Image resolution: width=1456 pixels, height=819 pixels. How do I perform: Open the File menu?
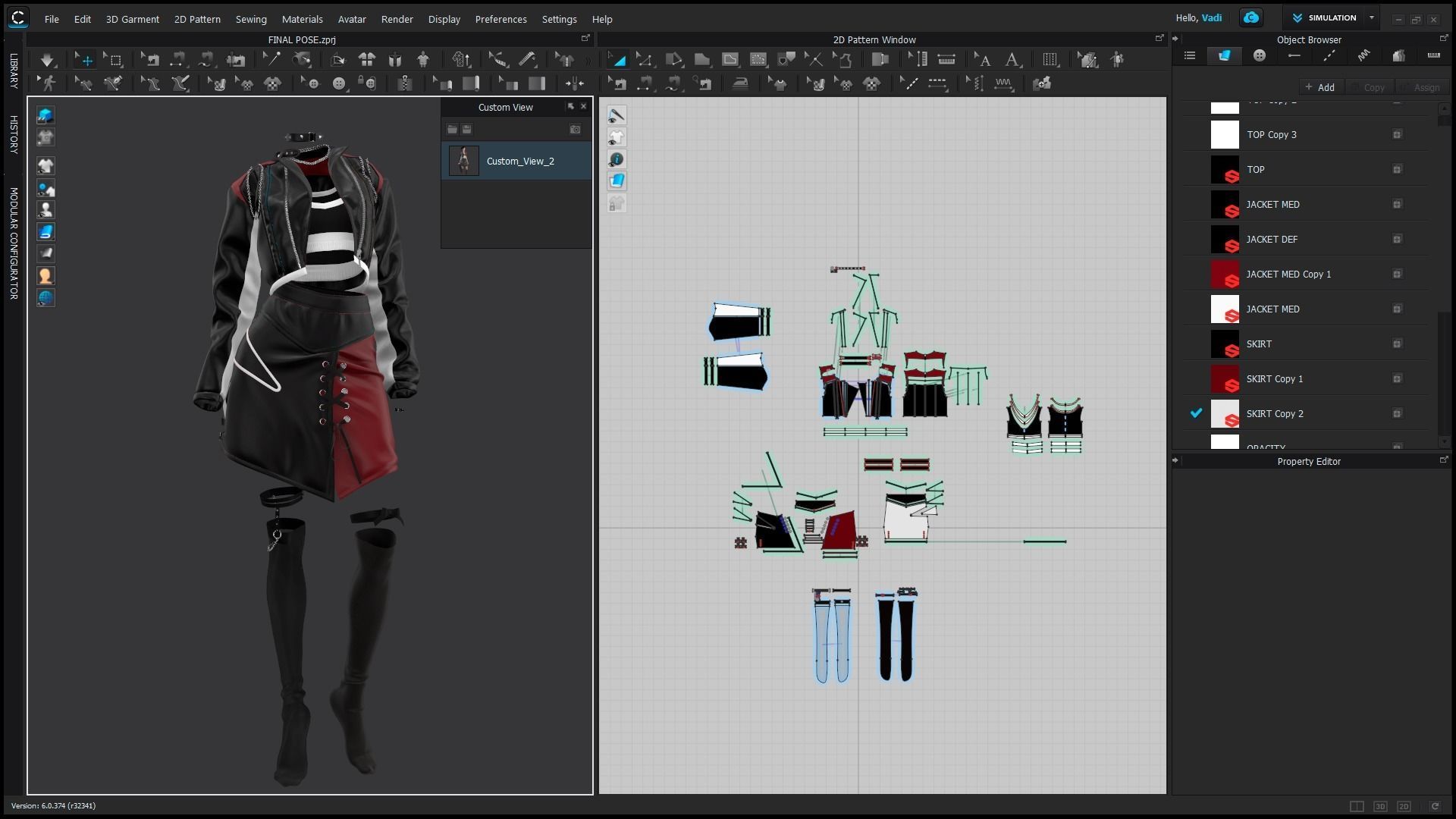click(52, 19)
